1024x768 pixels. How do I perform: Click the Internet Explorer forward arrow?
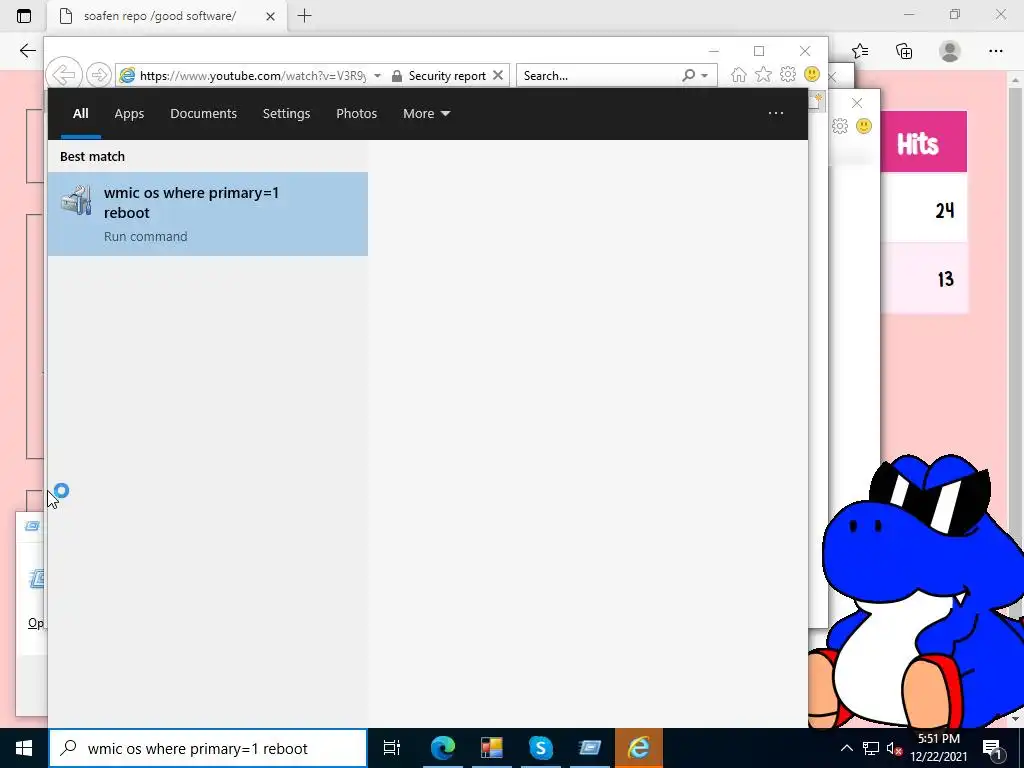[x=99, y=75]
